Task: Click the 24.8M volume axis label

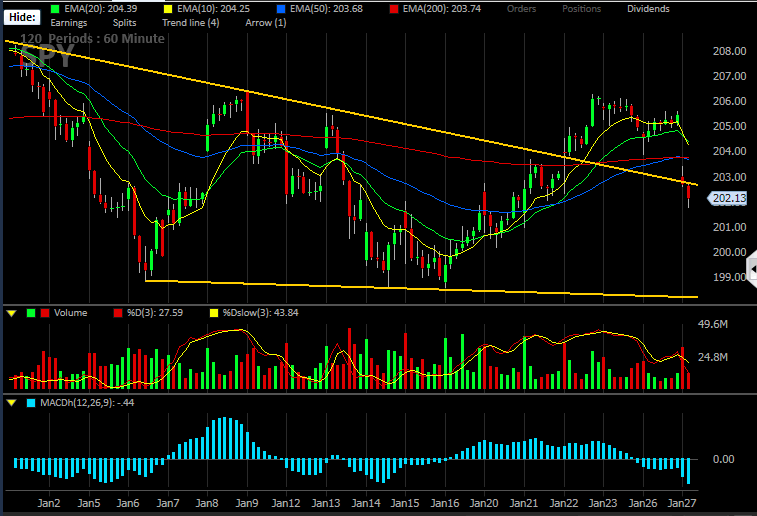Action: (x=713, y=357)
